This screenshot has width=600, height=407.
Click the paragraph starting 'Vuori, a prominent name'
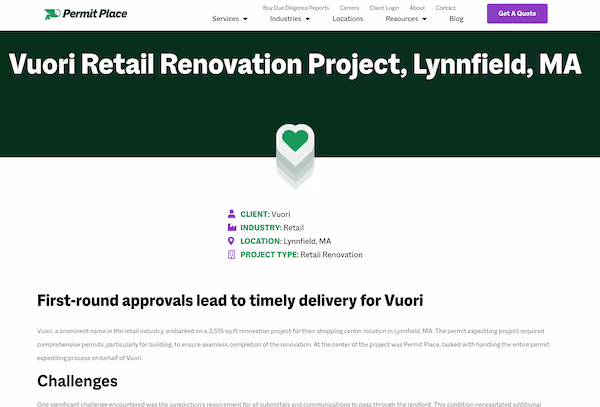click(x=293, y=344)
